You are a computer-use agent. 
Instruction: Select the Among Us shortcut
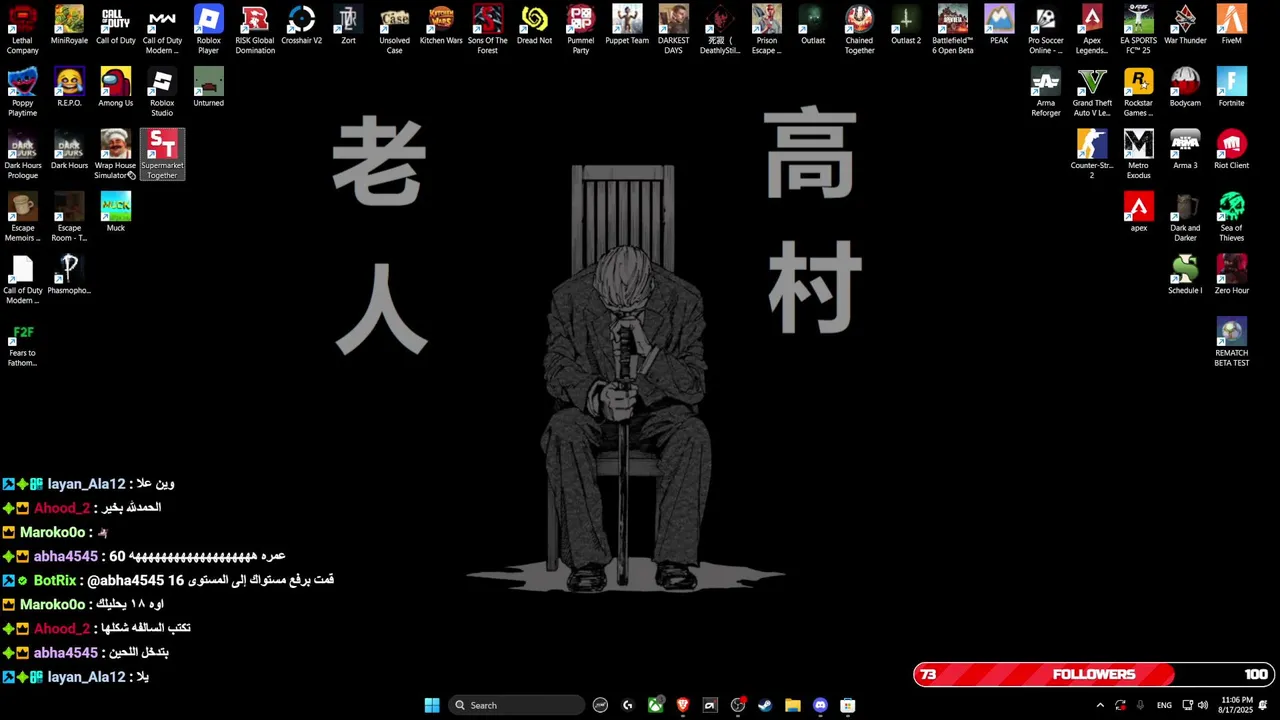(x=115, y=88)
